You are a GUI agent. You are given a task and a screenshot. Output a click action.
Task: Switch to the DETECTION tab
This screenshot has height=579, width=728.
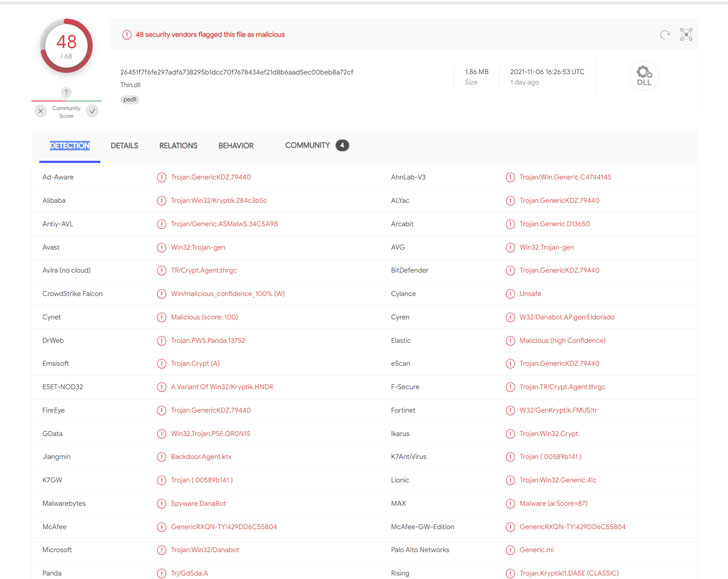(x=70, y=146)
